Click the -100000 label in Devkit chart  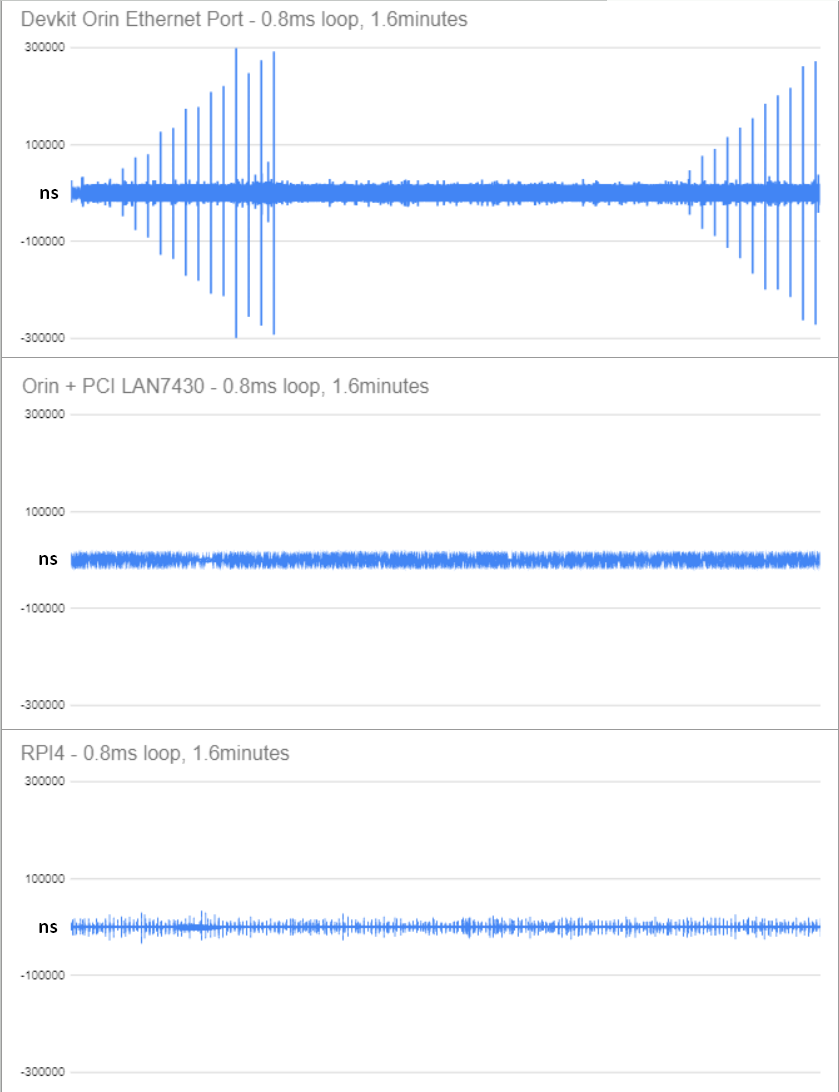pos(42,241)
